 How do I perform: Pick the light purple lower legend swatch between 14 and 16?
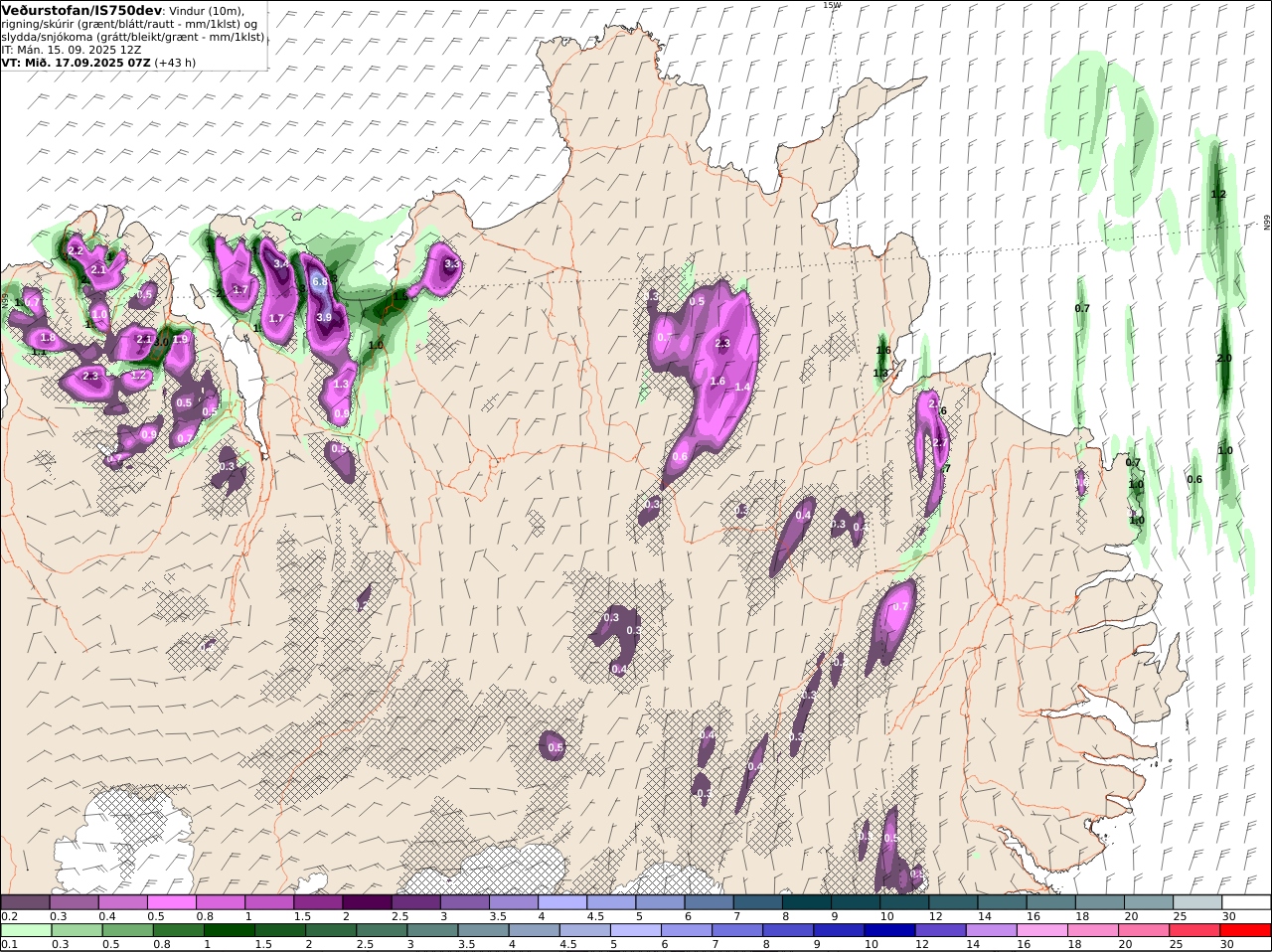click(991, 930)
